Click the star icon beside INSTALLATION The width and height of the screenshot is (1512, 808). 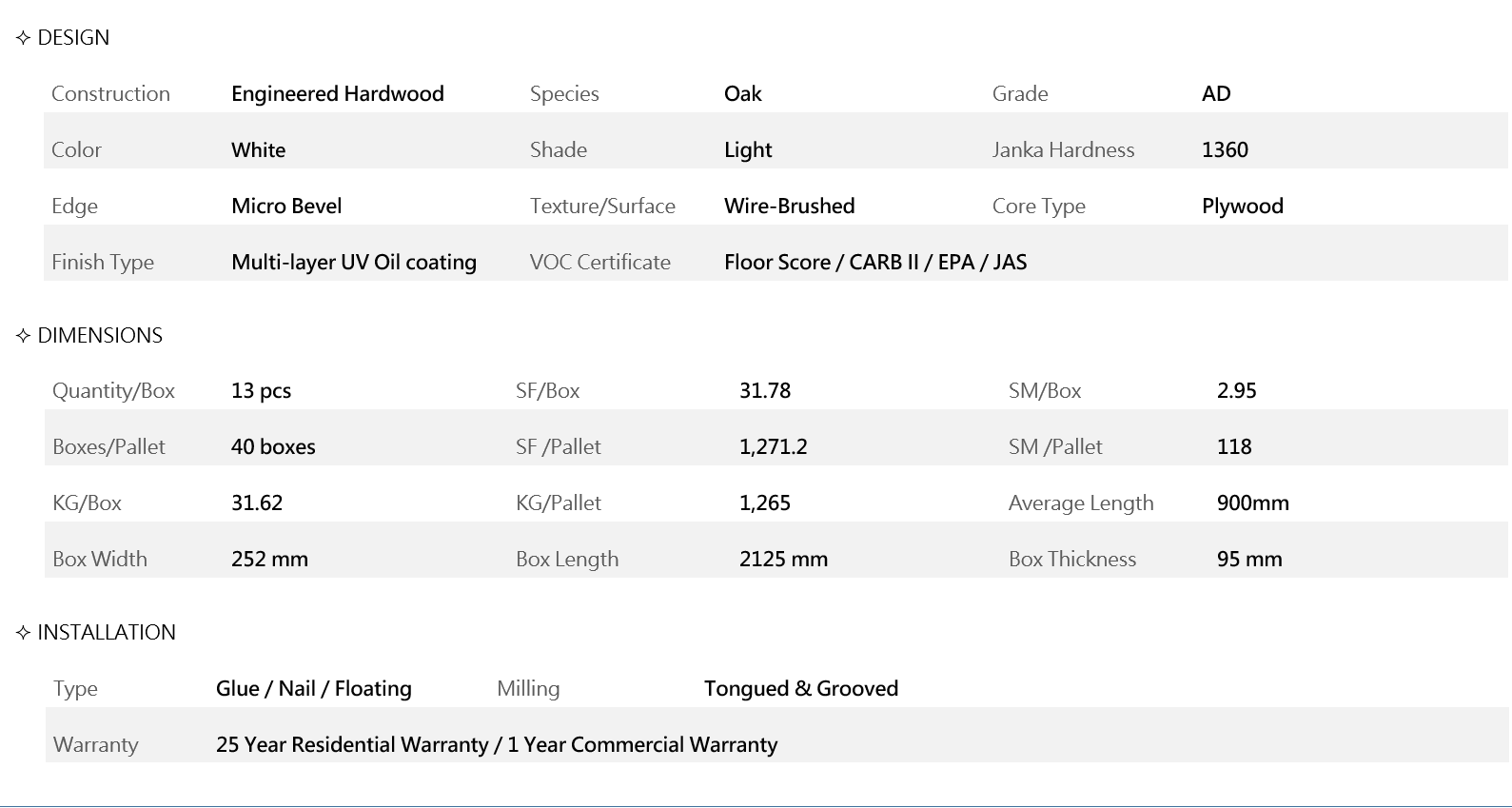tap(24, 634)
